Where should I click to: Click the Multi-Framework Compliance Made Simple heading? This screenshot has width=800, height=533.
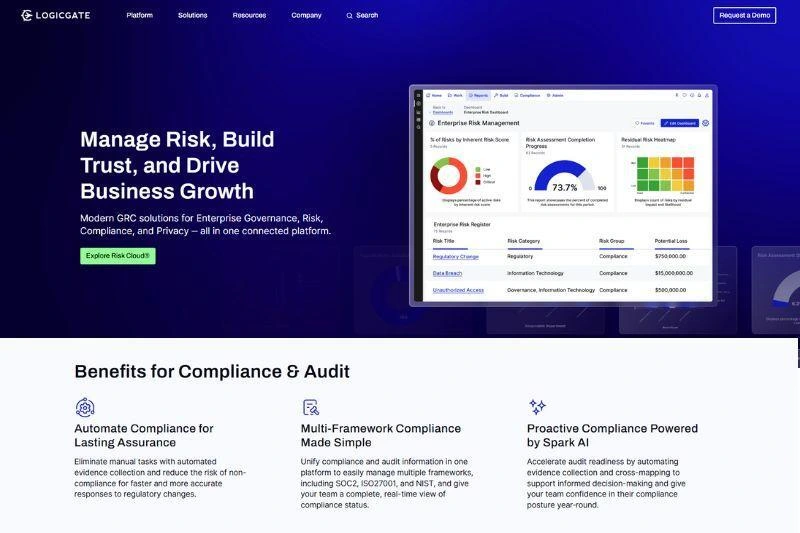click(381, 435)
